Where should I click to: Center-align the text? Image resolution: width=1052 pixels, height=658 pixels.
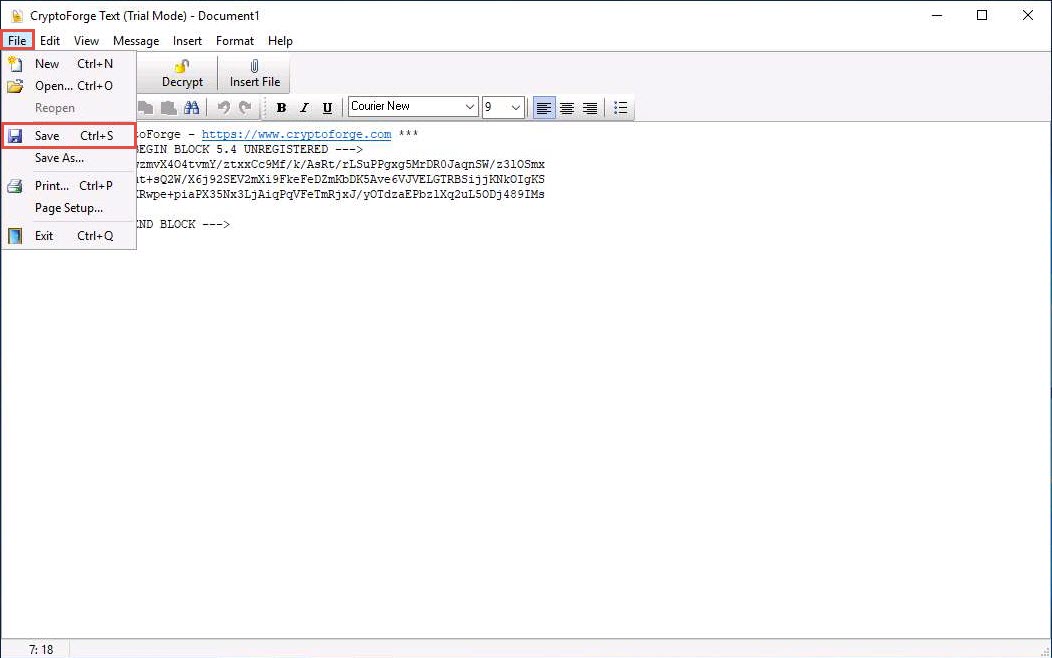pyautogui.click(x=567, y=108)
